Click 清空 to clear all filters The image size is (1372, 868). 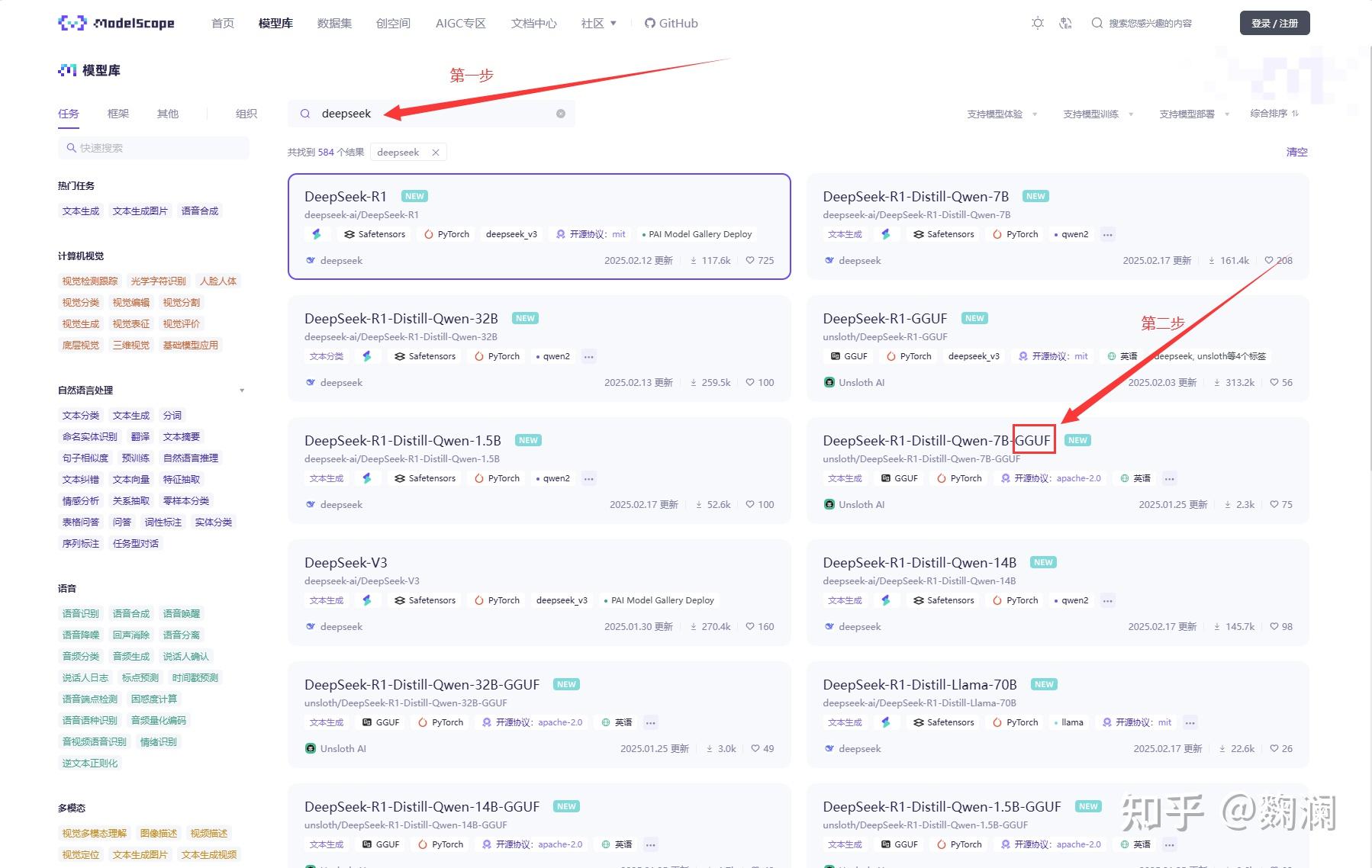point(1297,152)
